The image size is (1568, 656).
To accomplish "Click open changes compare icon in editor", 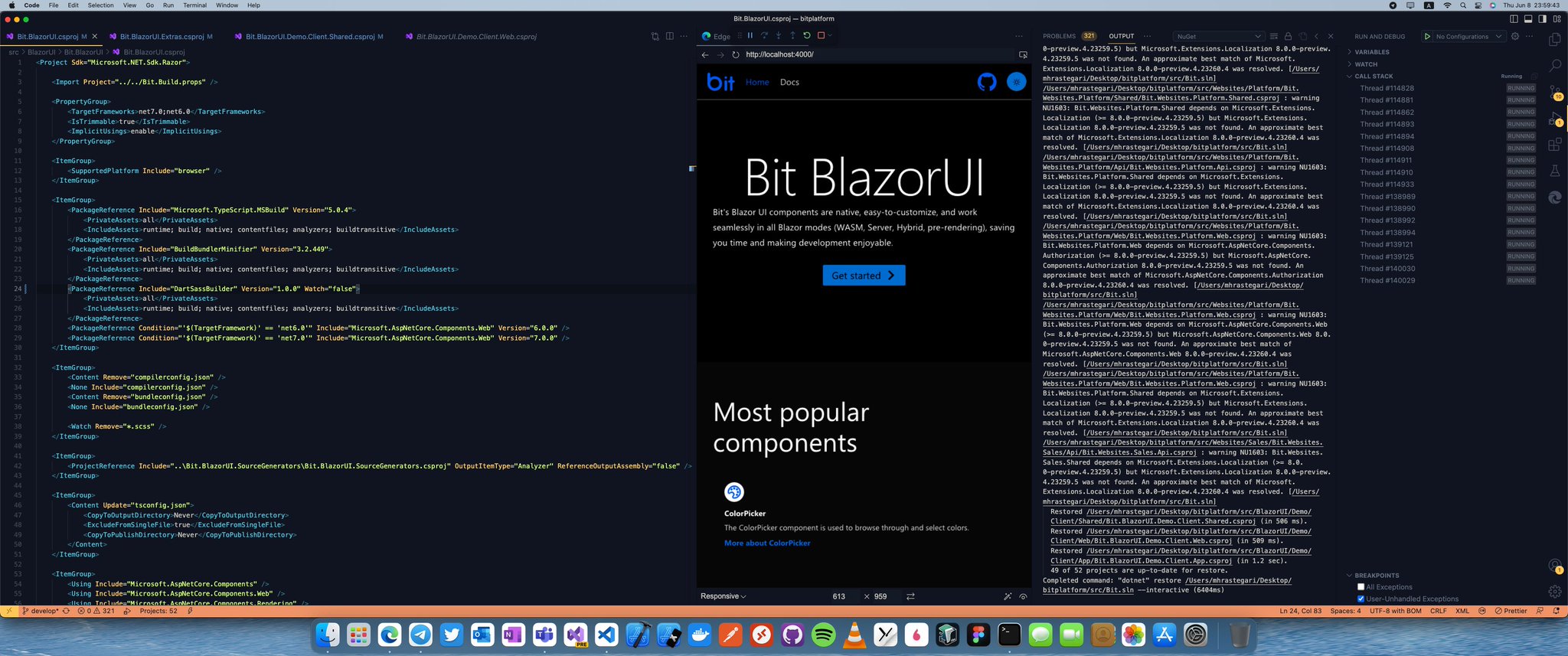I will coord(655,36).
